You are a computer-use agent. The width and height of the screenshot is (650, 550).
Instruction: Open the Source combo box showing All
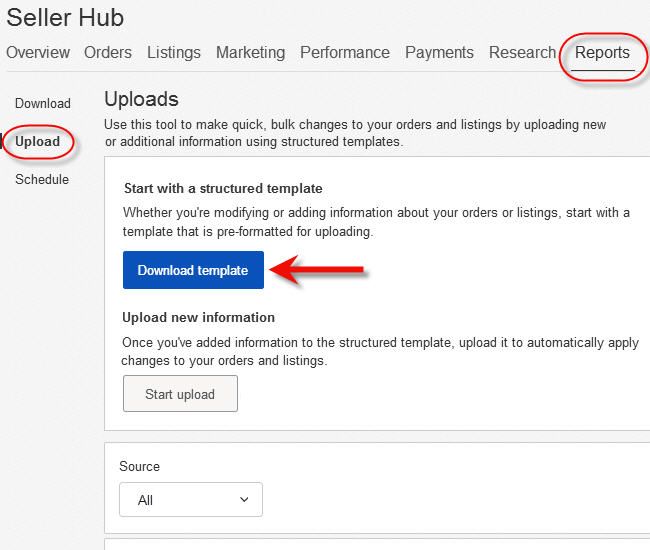coord(190,500)
